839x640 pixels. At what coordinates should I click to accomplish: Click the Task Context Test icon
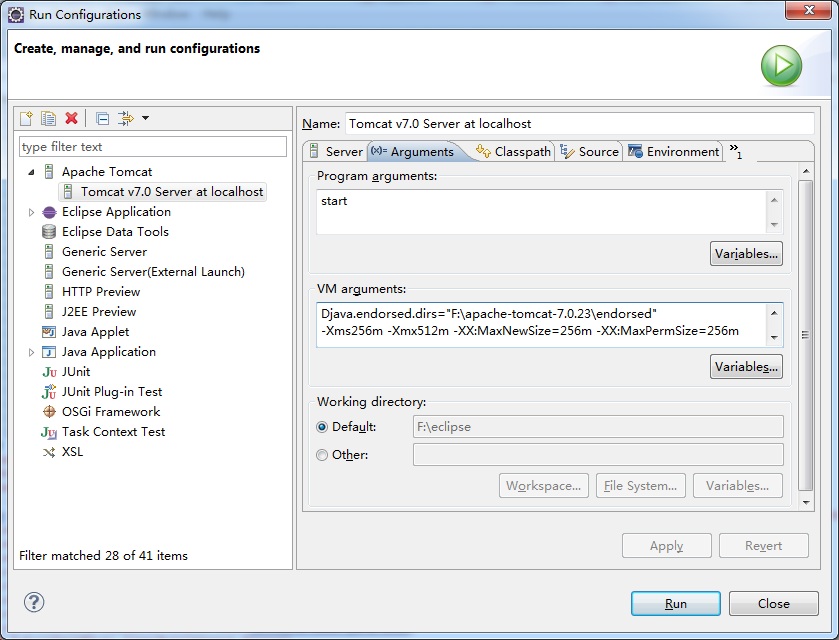(49, 432)
